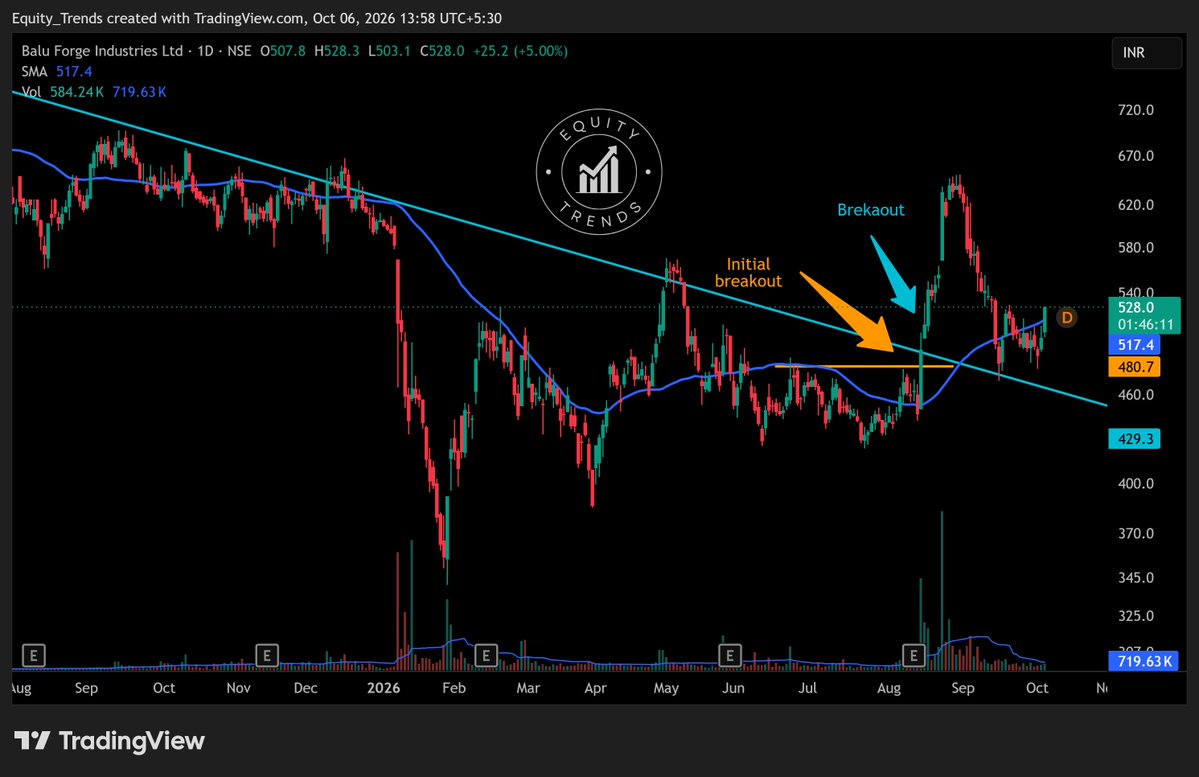Viewport: 1199px width, 777px height.
Task: Select the Balu Forge Industries Ltd symbol title
Action: (102, 51)
